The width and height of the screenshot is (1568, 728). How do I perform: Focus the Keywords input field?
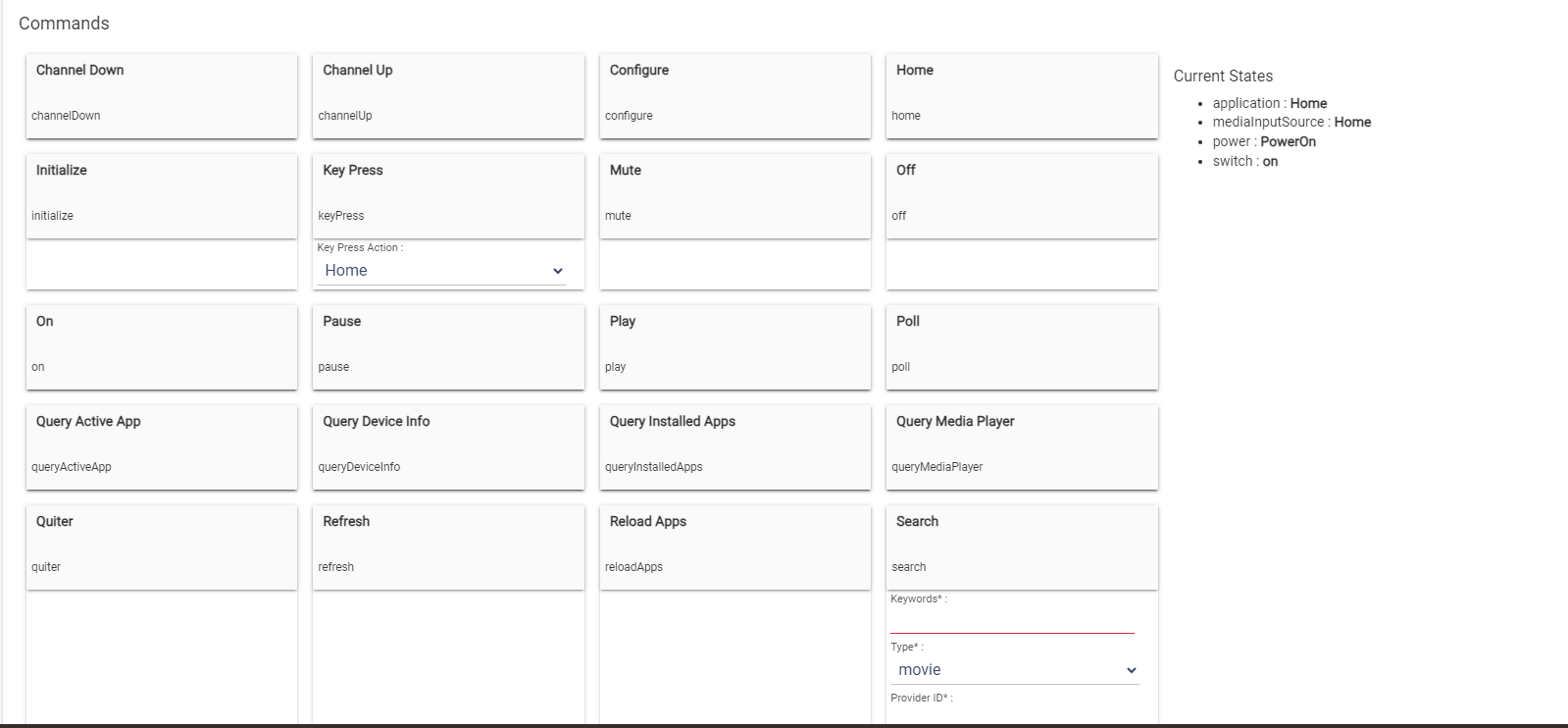[1011, 621]
